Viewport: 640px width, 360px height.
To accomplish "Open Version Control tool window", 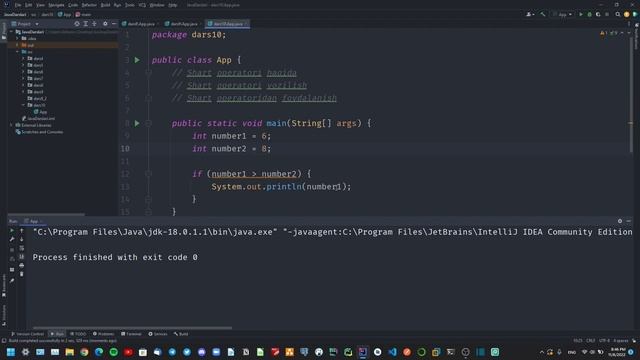I will tap(27, 334).
